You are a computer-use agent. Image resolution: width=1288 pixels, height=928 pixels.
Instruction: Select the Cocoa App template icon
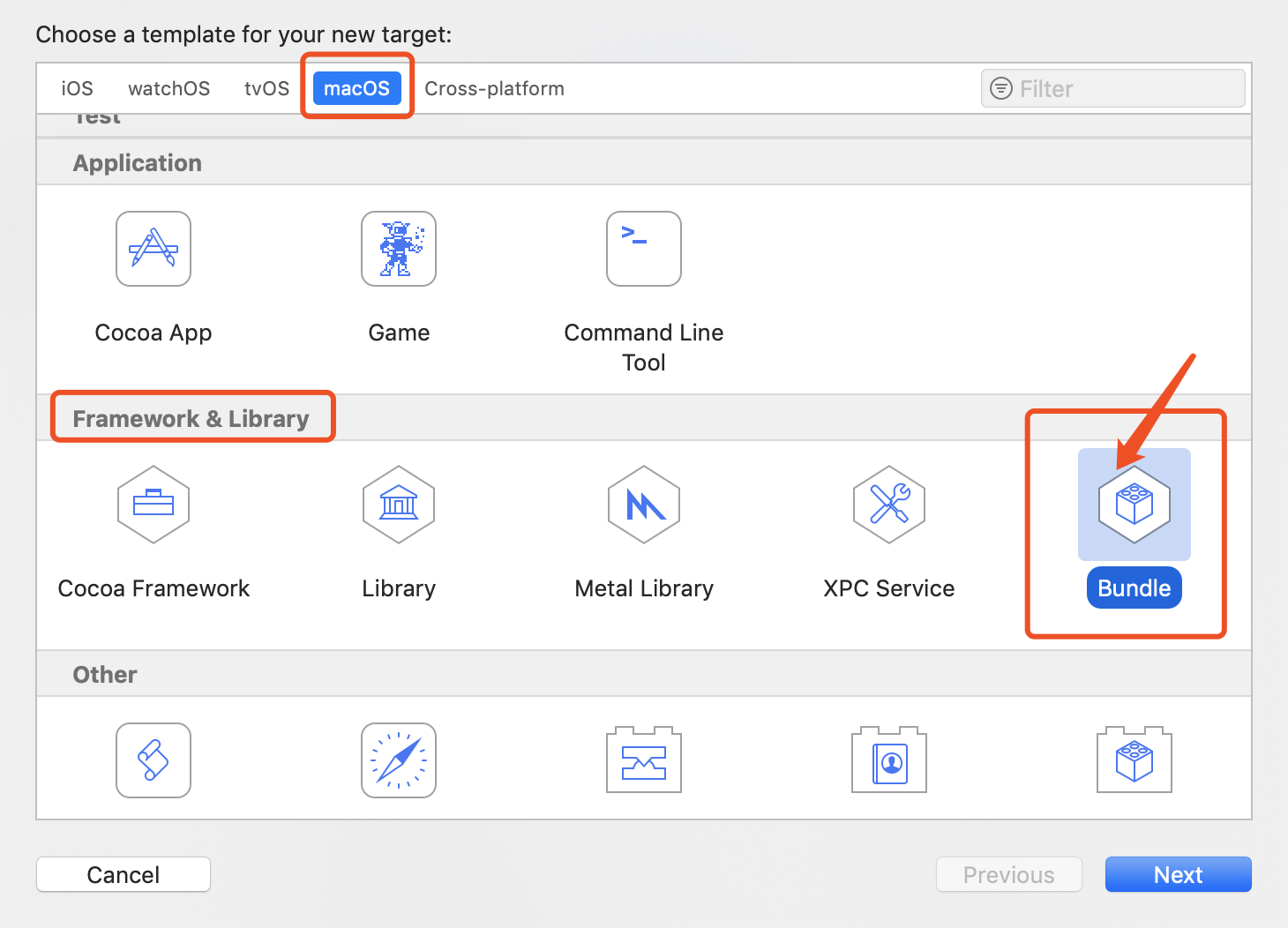(x=154, y=249)
